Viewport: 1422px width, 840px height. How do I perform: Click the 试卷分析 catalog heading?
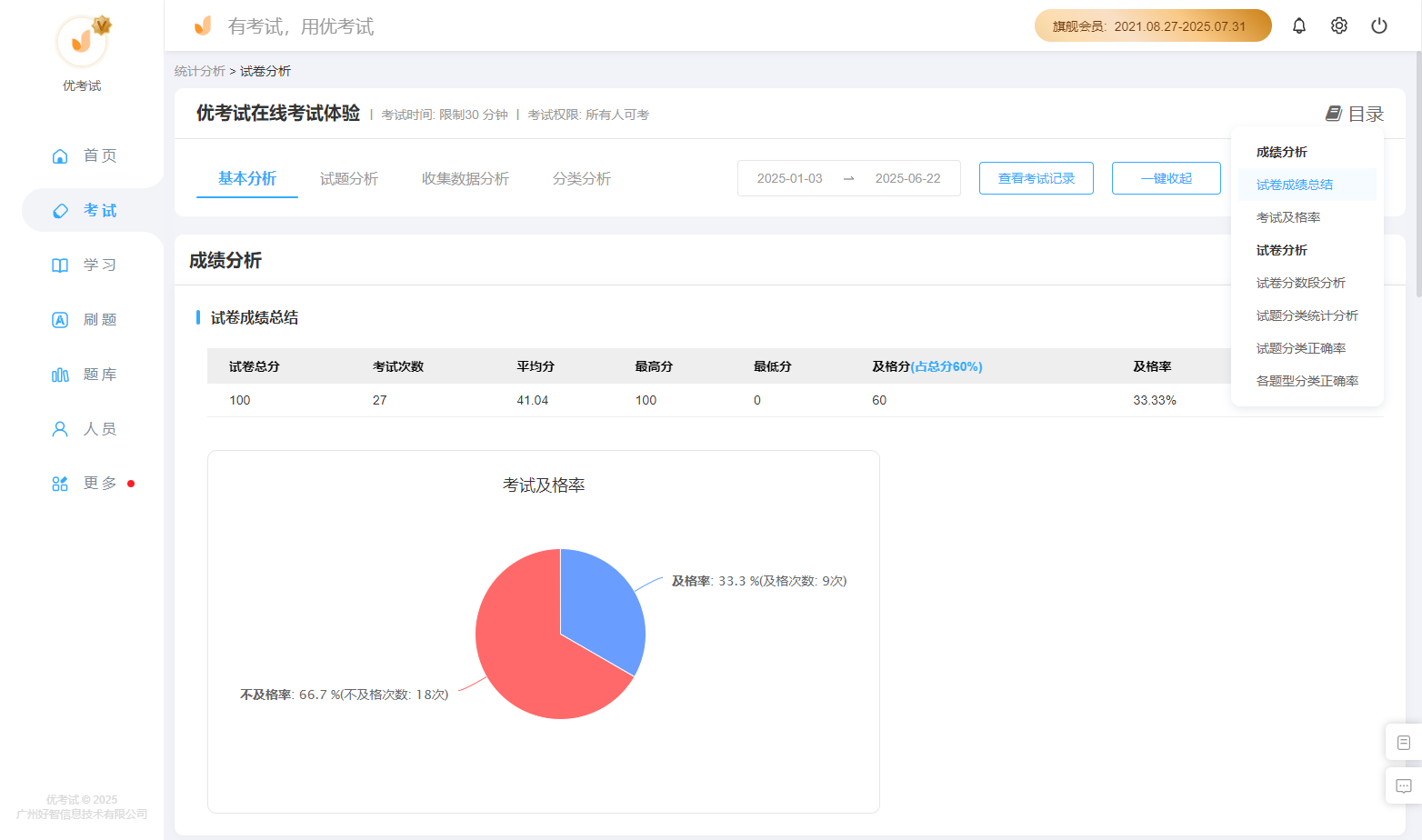click(x=1282, y=250)
